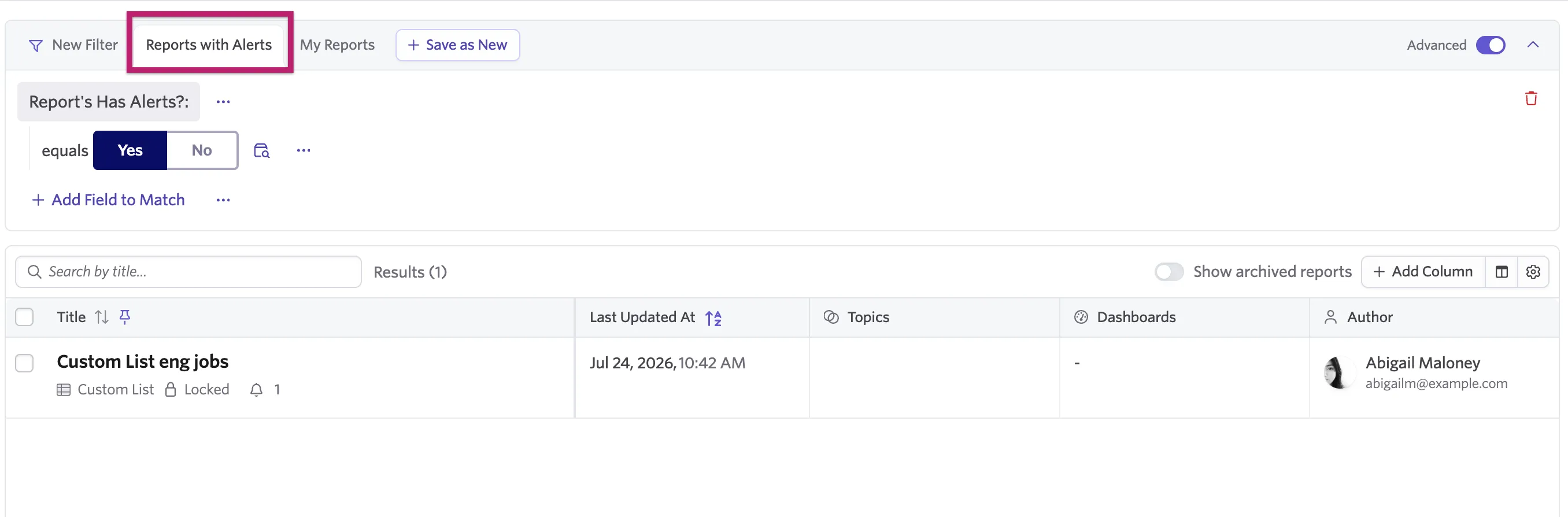Open the value lookup icon beside Yes/No

coord(262,150)
